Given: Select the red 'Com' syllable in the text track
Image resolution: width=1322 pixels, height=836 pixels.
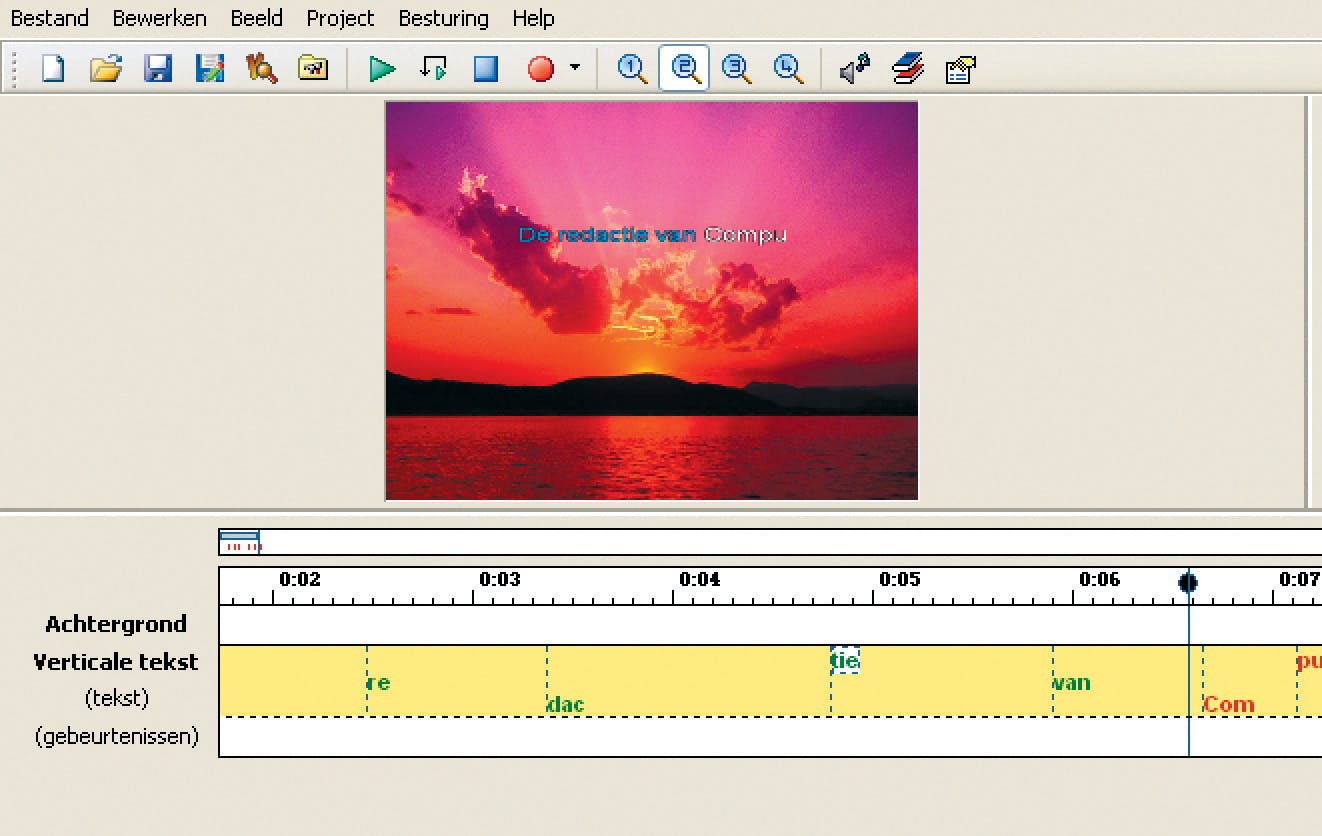Looking at the screenshot, I should click(1229, 704).
